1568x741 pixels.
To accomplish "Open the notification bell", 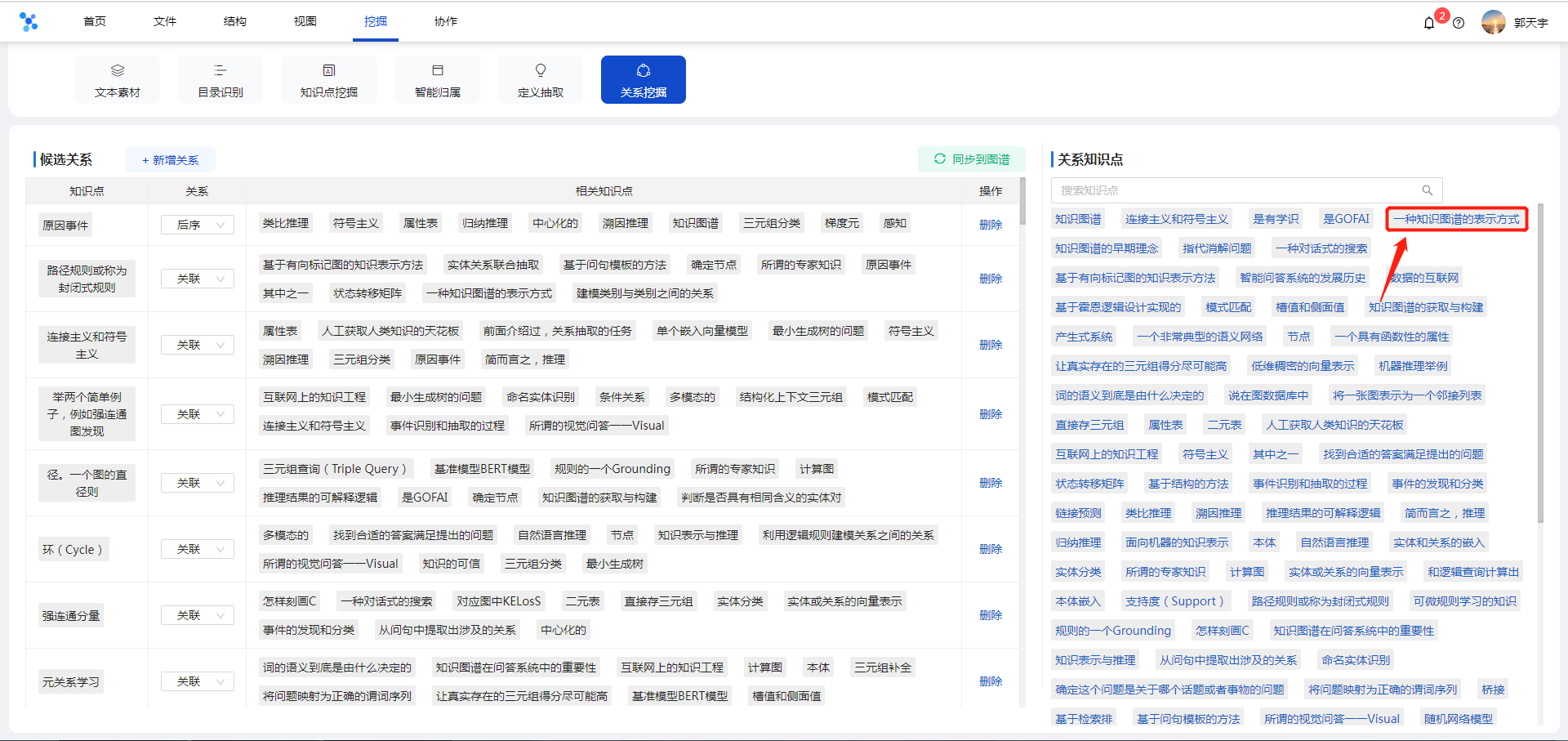I will tap(1428, 23).
